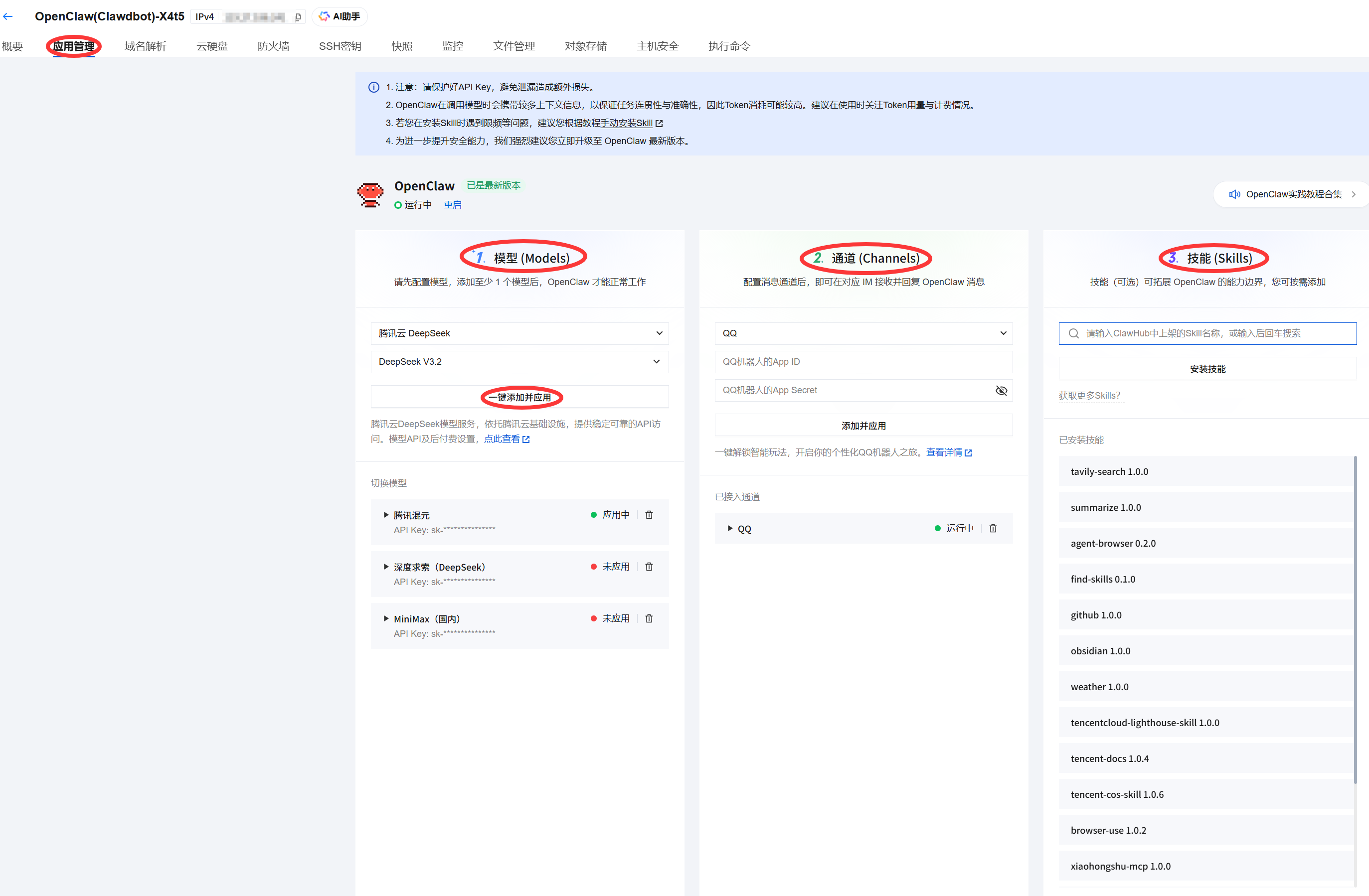
Task: Open the SSH密钥 tab
Action: click(340, 46)
